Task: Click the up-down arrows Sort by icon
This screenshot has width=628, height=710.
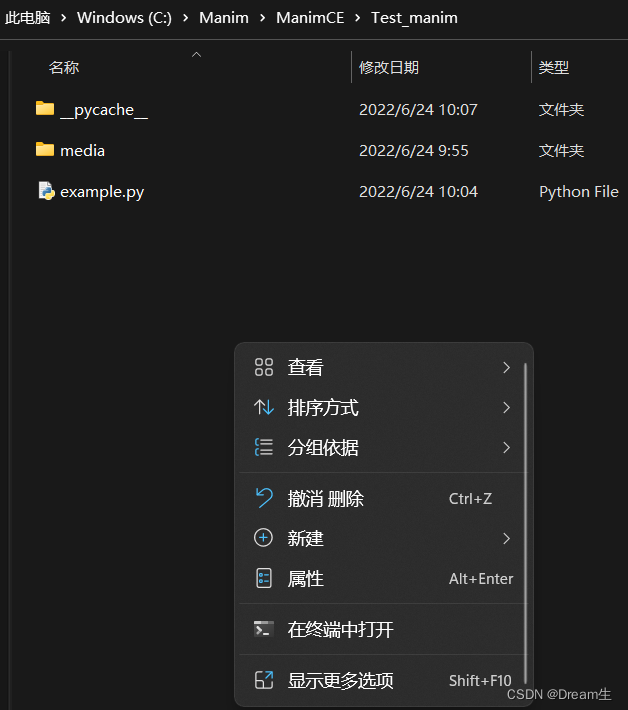Action: (264, 407)
